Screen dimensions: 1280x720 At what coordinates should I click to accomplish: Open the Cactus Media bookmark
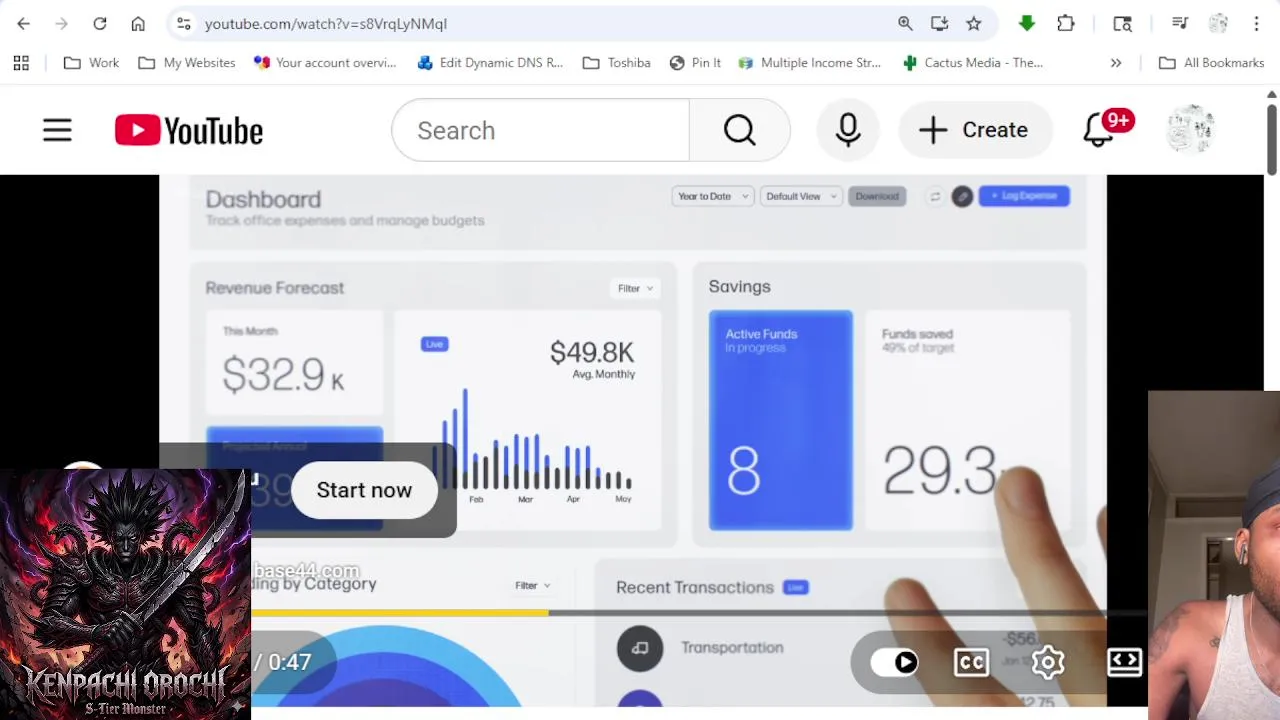973,62
